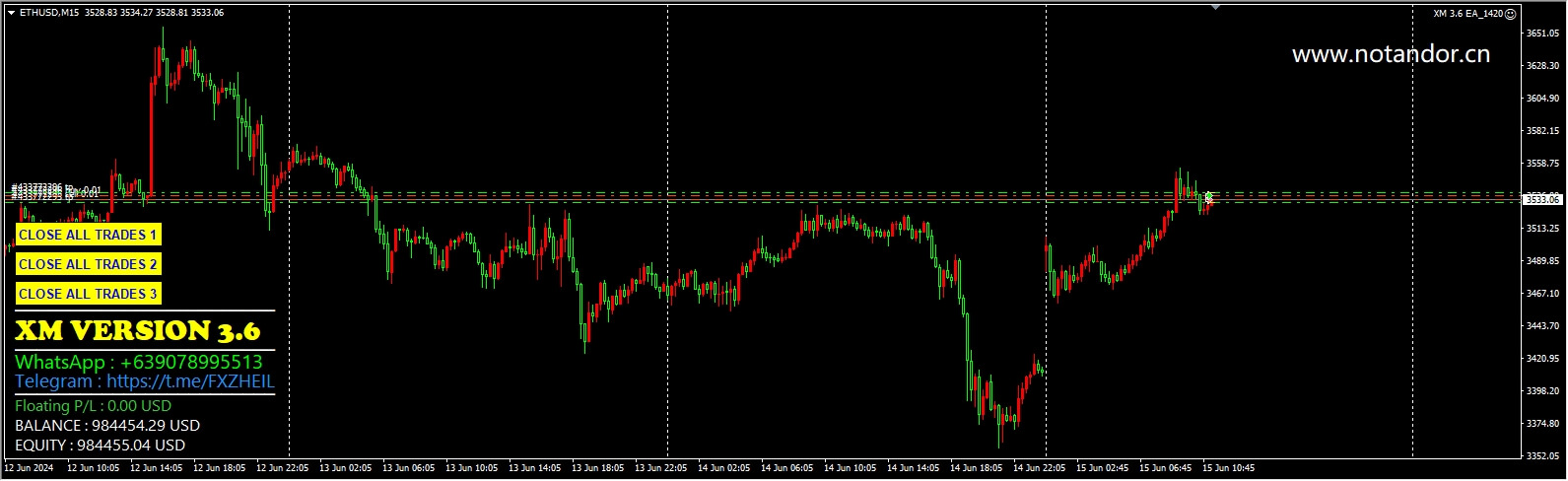Activate the CLOSE ALL TRADES 3 button
This screenshot has height=481, width=1568.
point(88,294)
